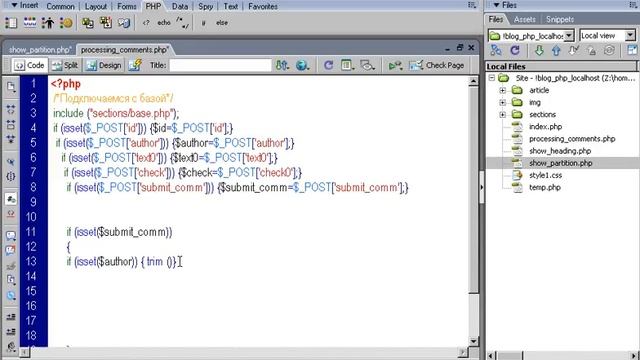Open the Common insert tab
Image resolution: width=640 pixels, height=360 pixels.
tap(60, 7)
